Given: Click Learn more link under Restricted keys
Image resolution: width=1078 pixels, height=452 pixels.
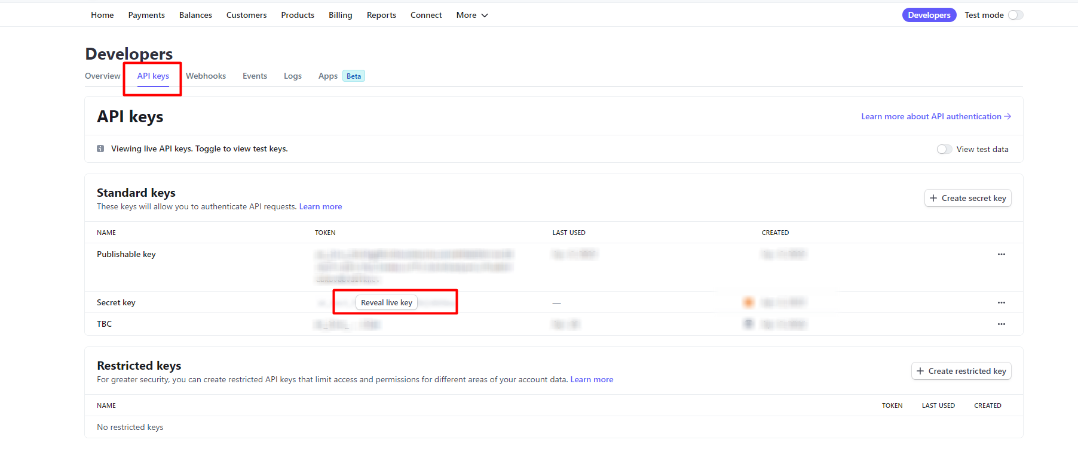Looking at the screenshot, I should pos(592,379).
